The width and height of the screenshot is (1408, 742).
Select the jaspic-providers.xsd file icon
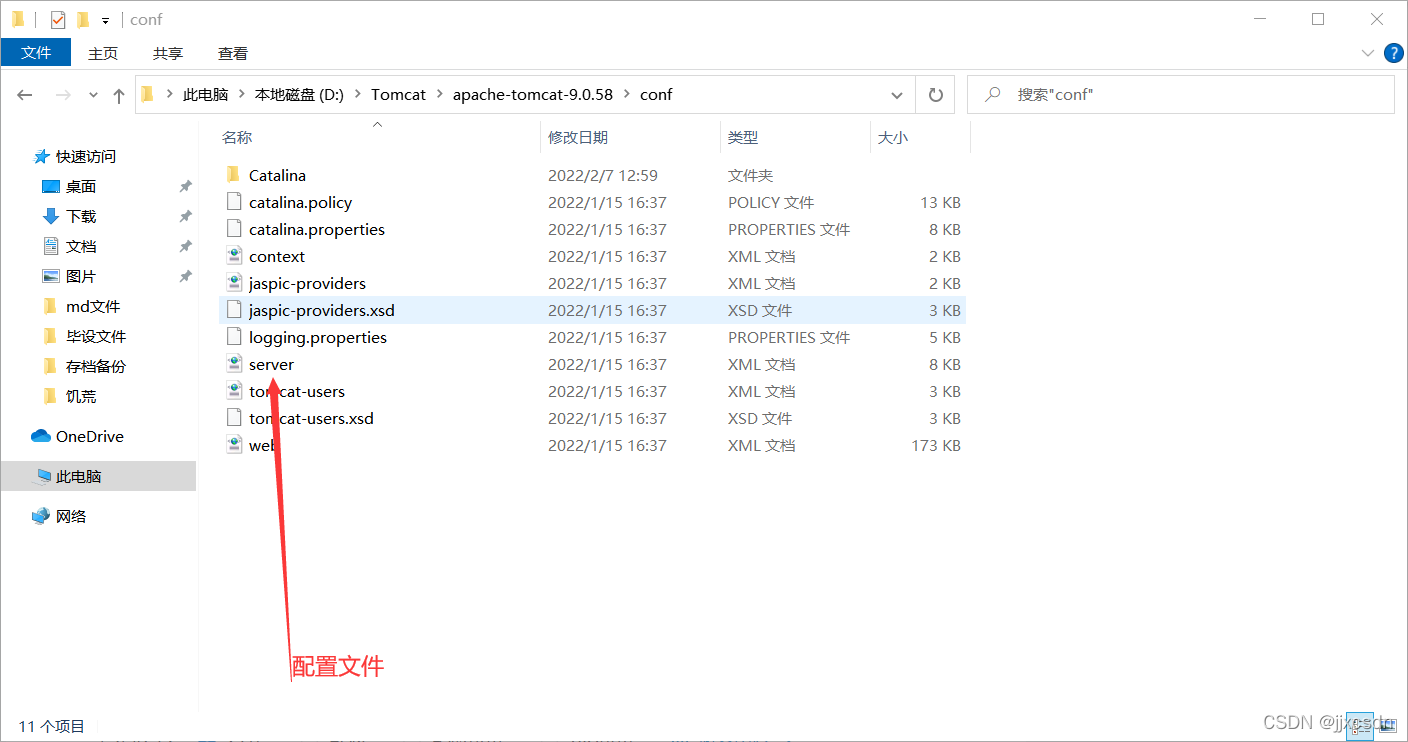tap(234, 310)
